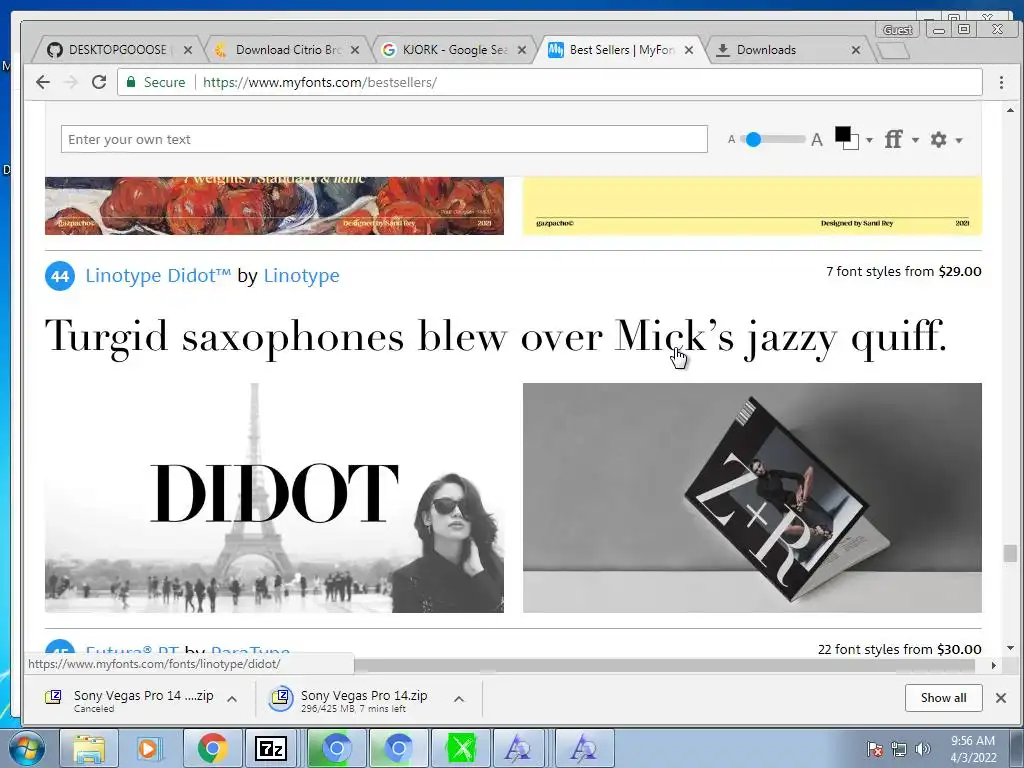Click the network tray icon

pos(899,749)
